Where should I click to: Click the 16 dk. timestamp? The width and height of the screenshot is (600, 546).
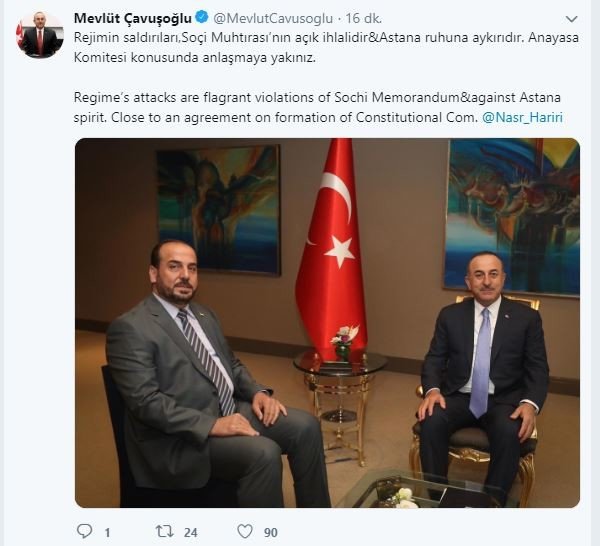(x=364, y=18)
